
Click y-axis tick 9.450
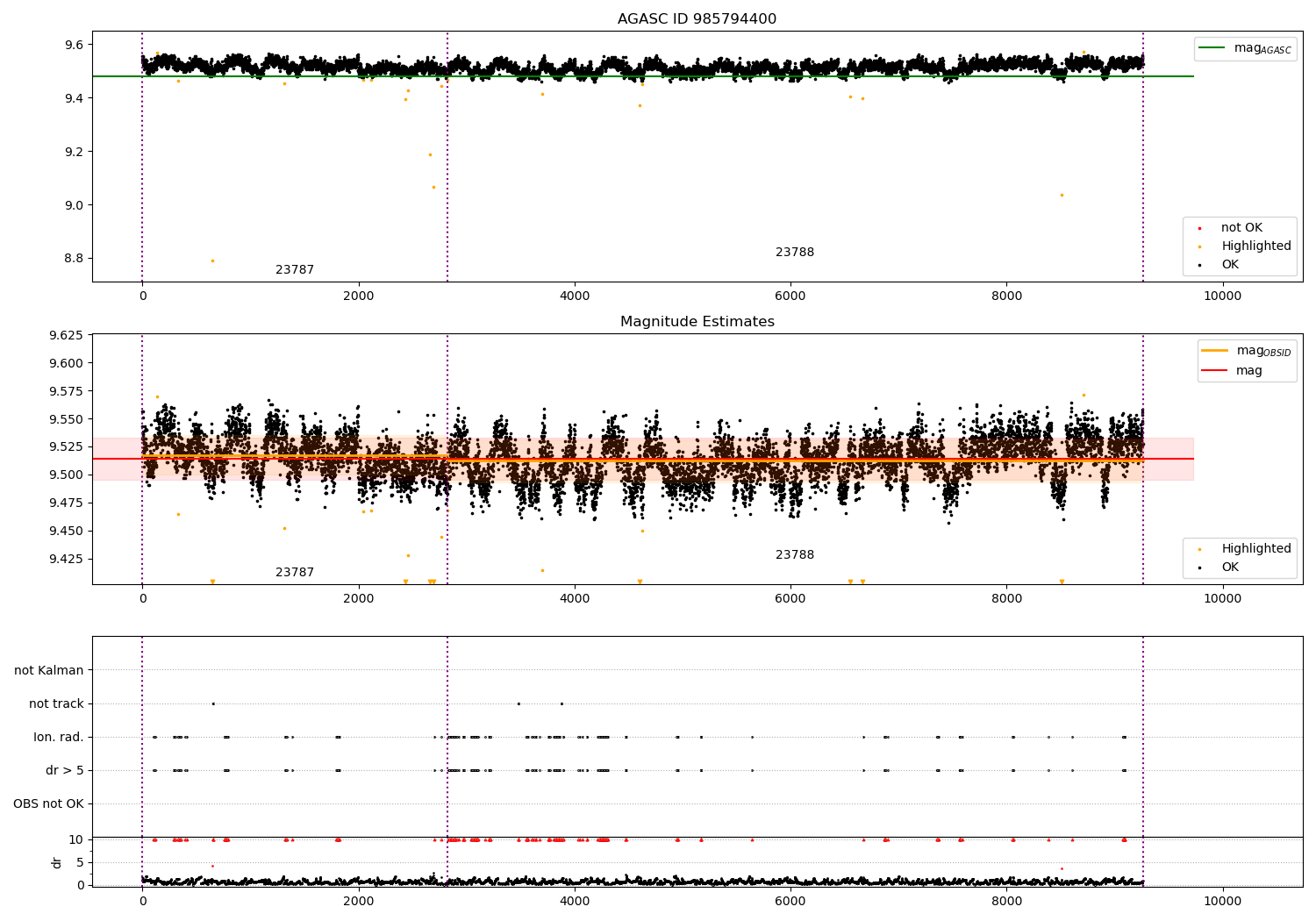pyautogui.click(x=66, y=531)
